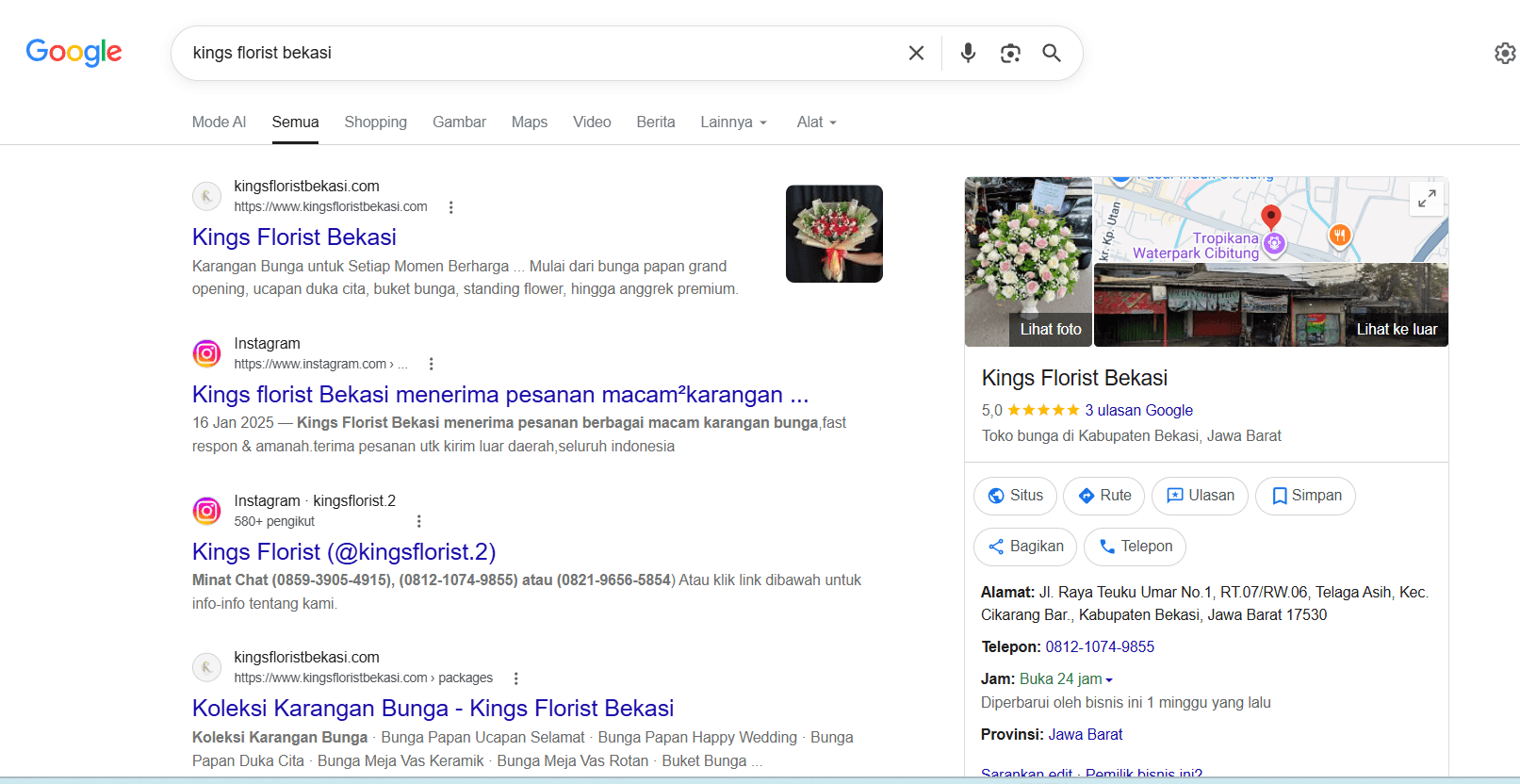Expand opening hours Buka 24 jam
Image resolution: width=1520 pixels, height=784 pixels.
click(x=1066, y=679)
